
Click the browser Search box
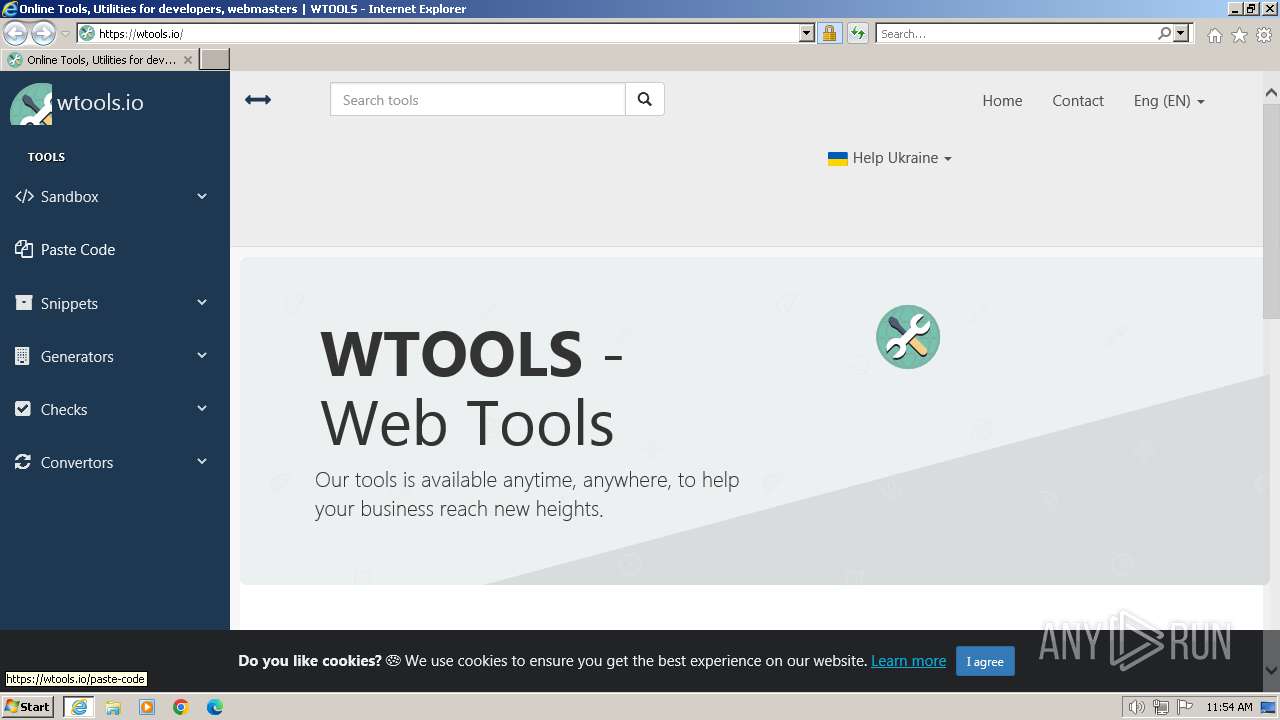point(1015,33)
